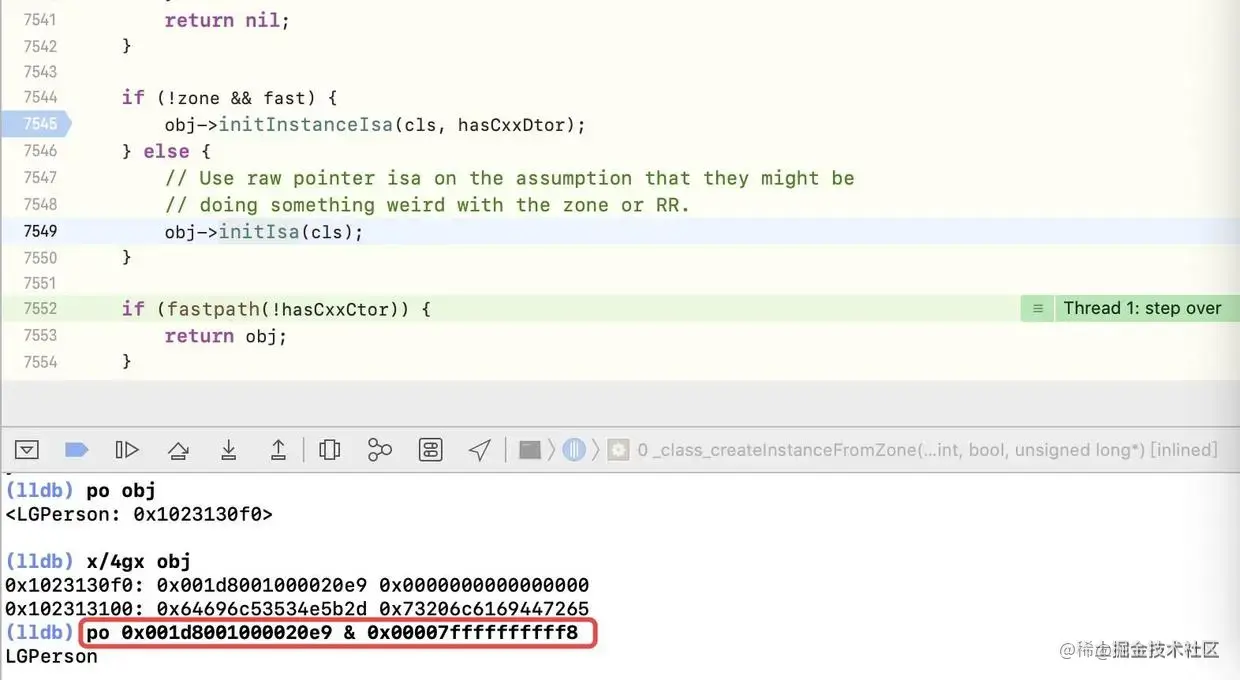Click comment 'doing something weird' line

point(427,205)
